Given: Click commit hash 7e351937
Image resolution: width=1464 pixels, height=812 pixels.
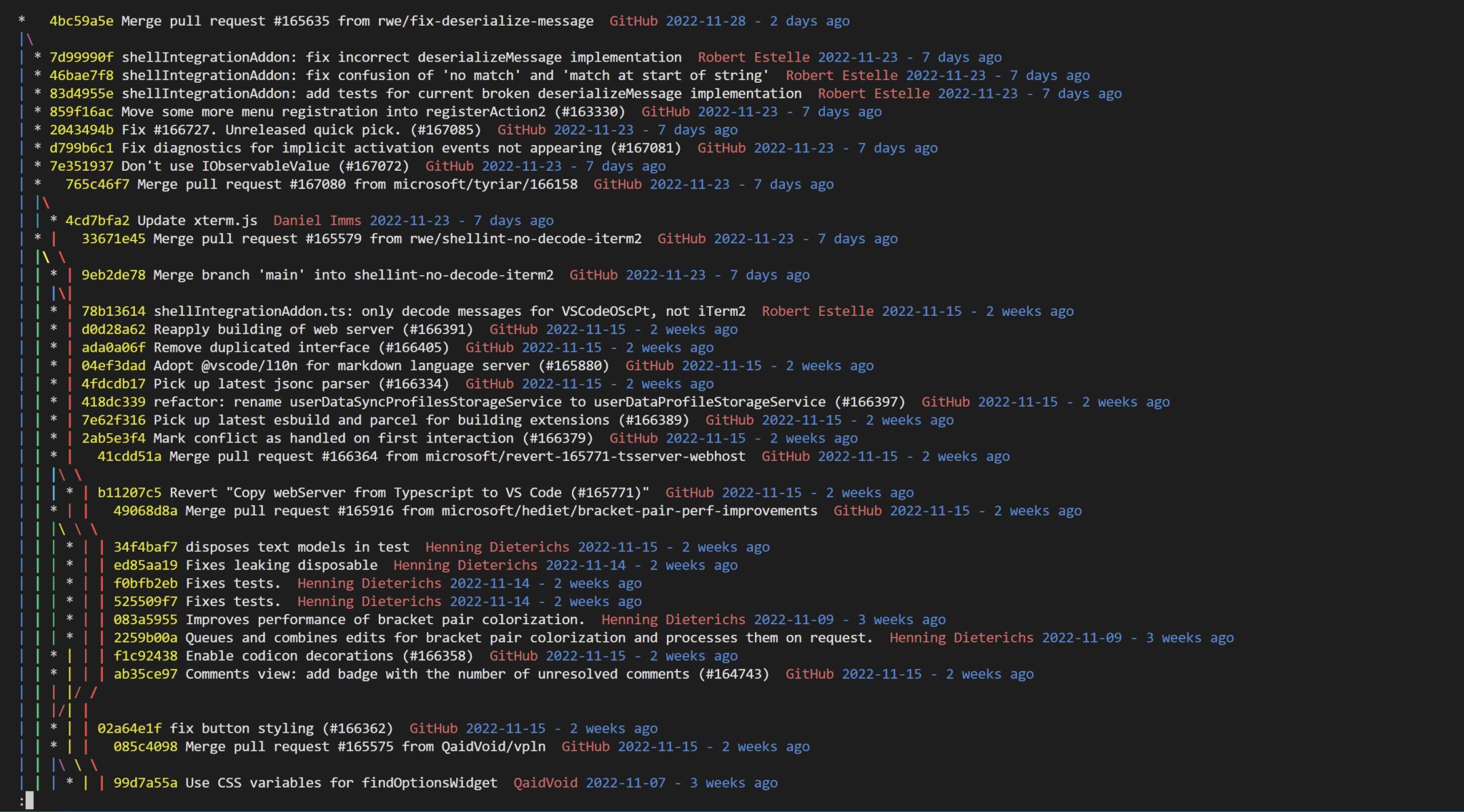Looking at the screenshot, I should [81, 166].
